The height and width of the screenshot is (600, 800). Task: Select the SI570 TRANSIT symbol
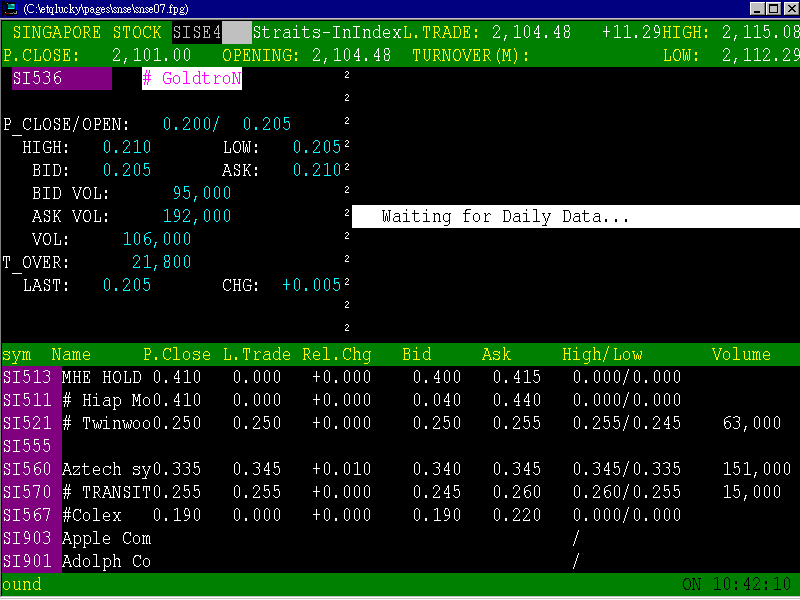click(27, 493)
